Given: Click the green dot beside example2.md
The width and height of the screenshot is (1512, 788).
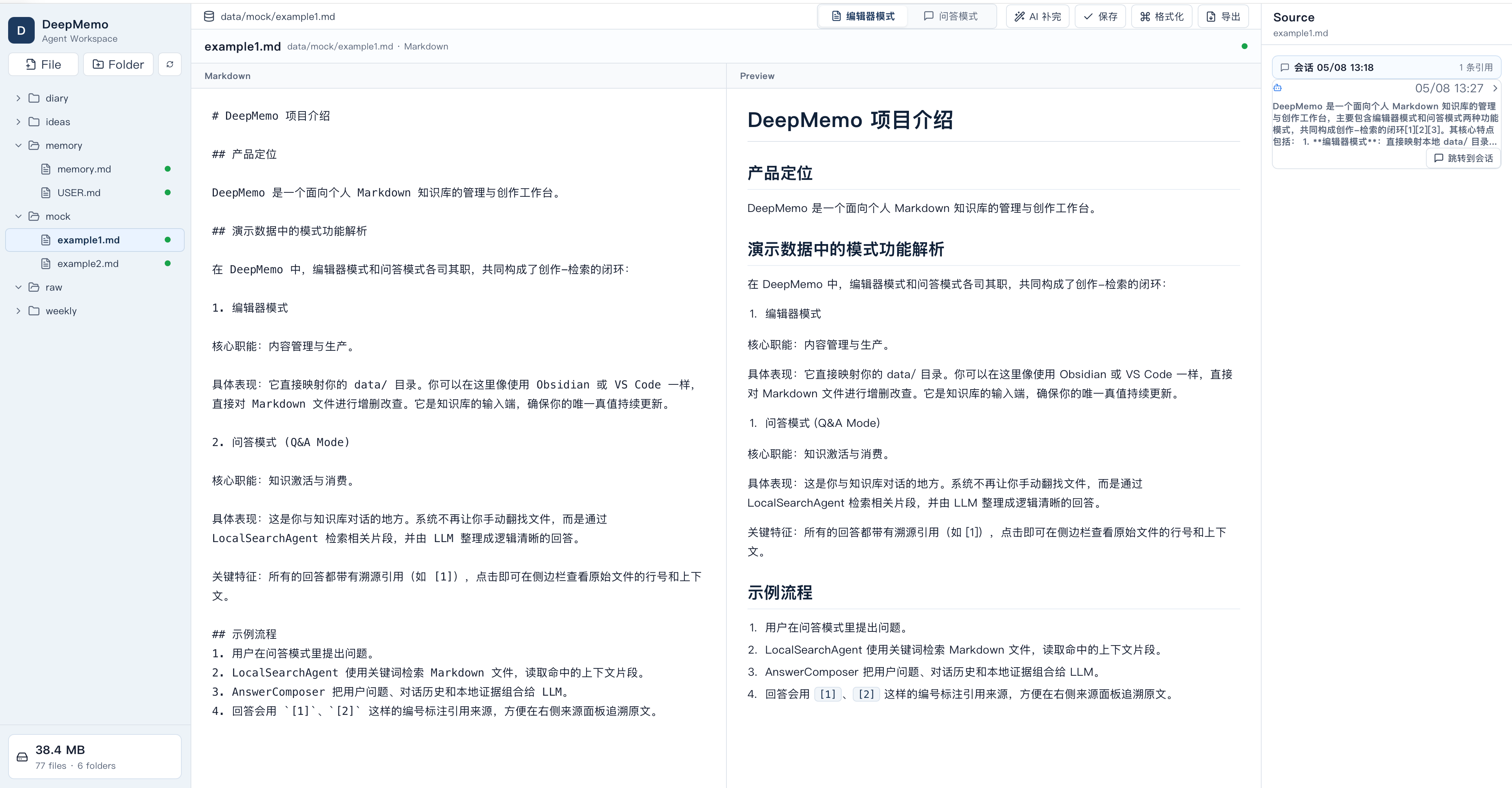Looking at the screenshot, I should click(x=168, y=263).
